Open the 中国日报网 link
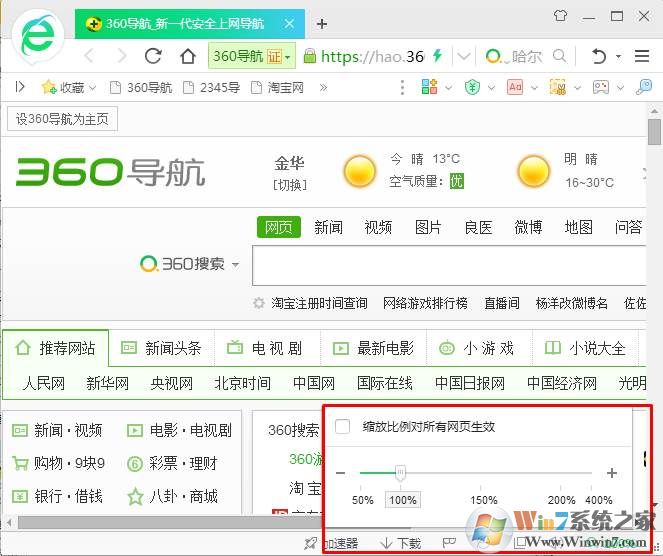This screenshot has width=663, height=556. coord(470,383)
